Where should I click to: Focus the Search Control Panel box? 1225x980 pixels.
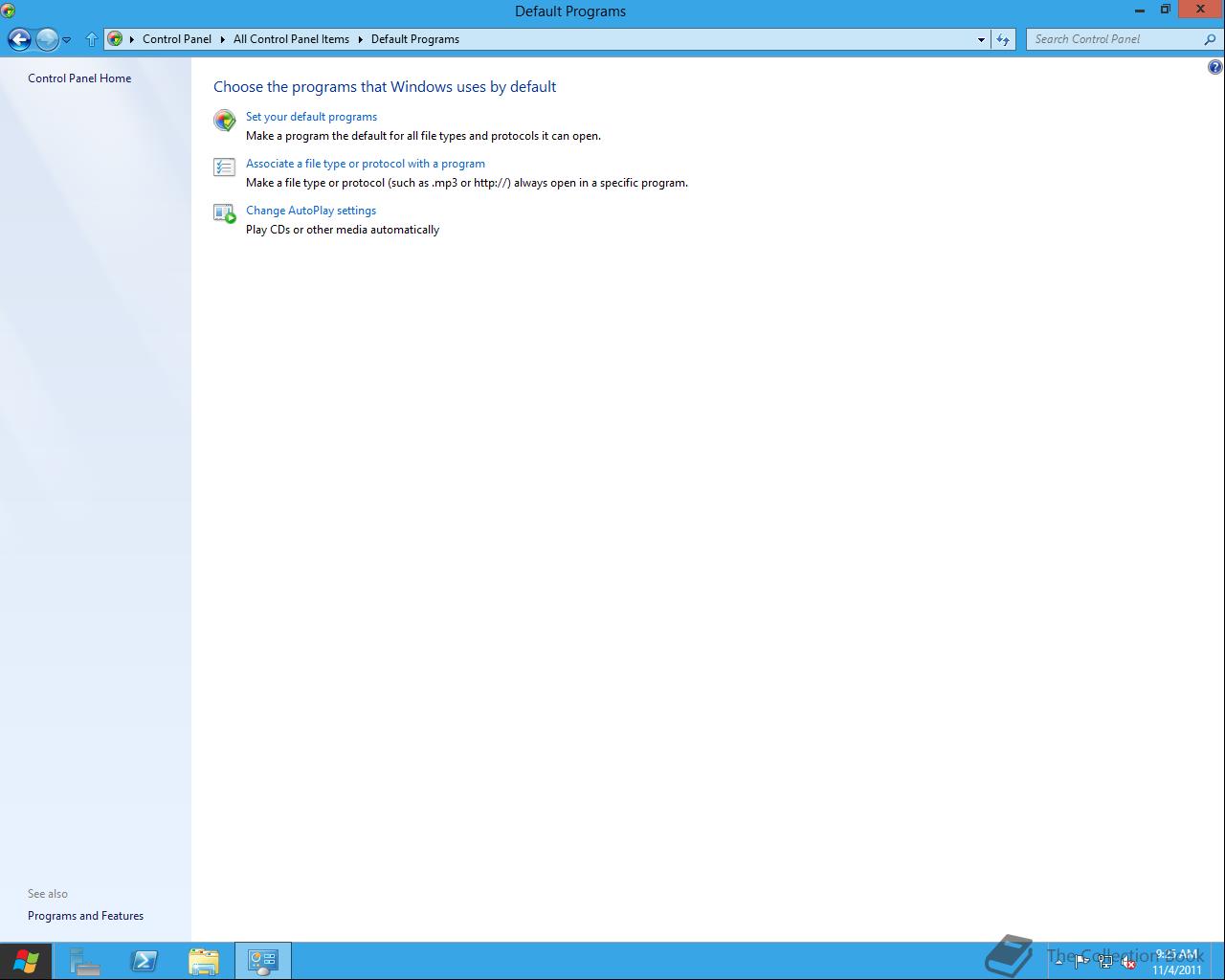tap(1113, 39)
